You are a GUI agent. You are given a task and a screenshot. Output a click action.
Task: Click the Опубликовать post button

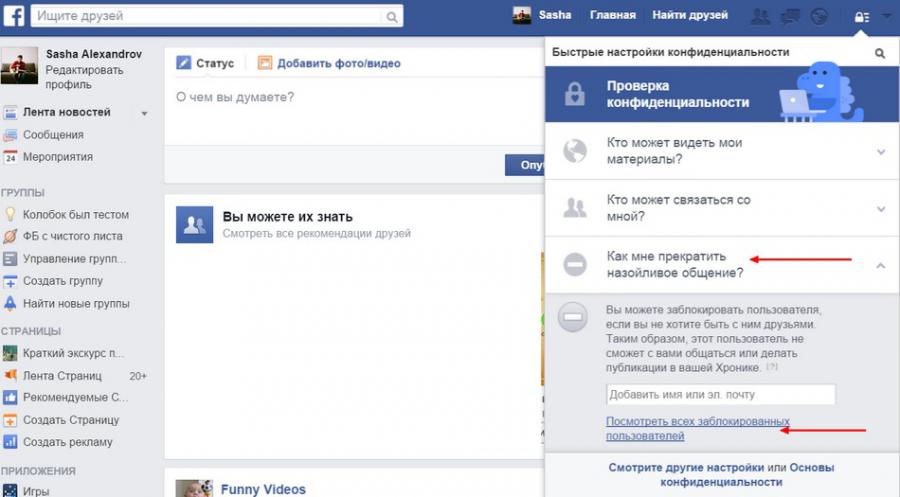[x=525, y=165]
